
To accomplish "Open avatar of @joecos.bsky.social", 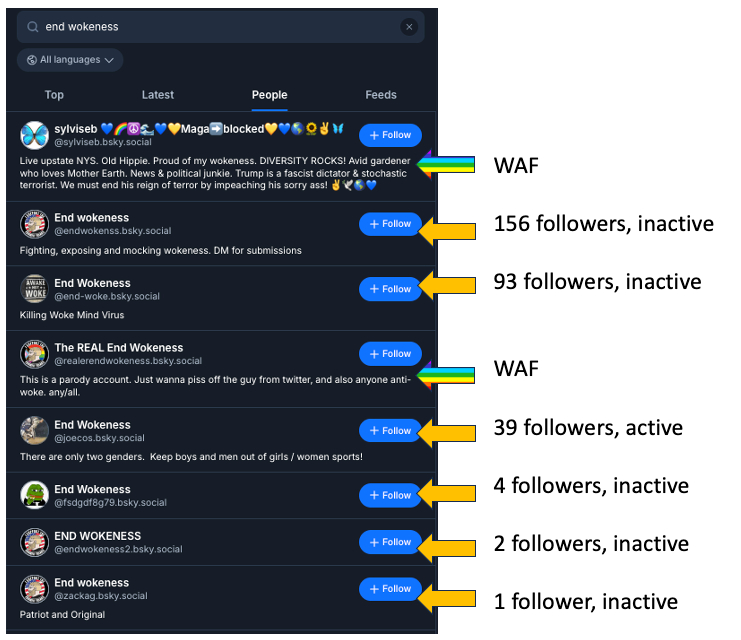I will 35,431.
